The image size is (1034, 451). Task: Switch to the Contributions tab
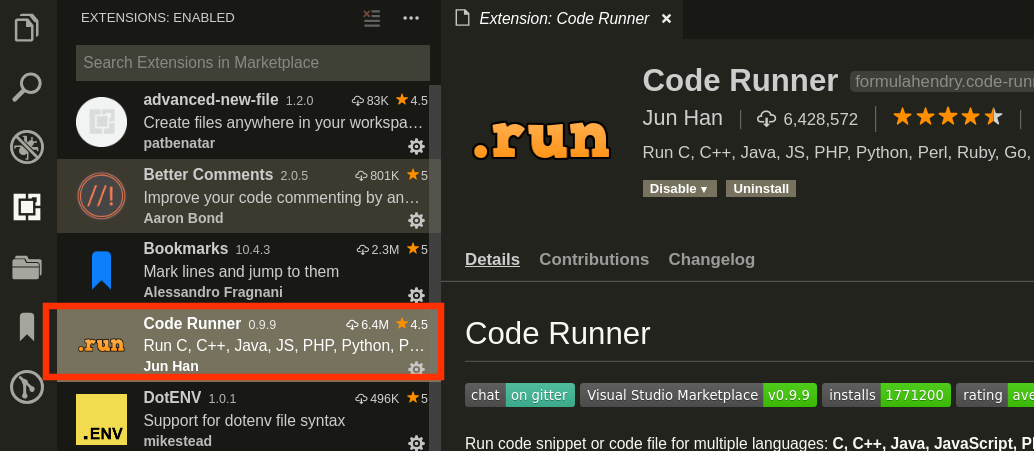coord(594,259)
